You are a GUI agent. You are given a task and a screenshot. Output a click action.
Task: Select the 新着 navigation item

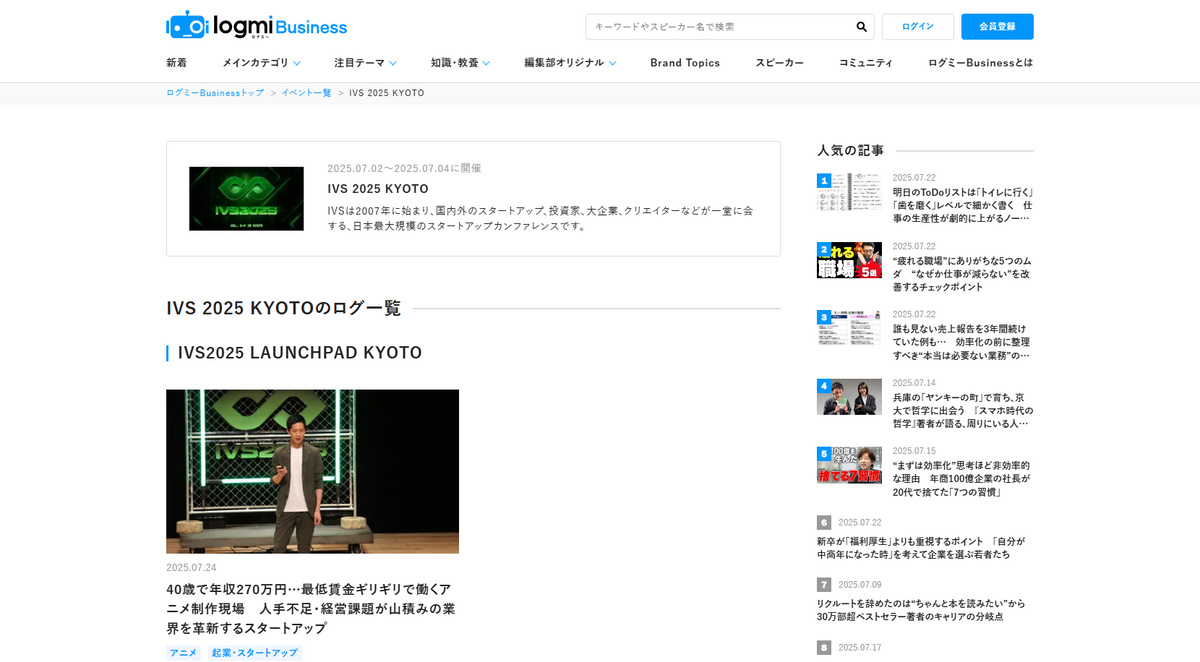[176, 63]
